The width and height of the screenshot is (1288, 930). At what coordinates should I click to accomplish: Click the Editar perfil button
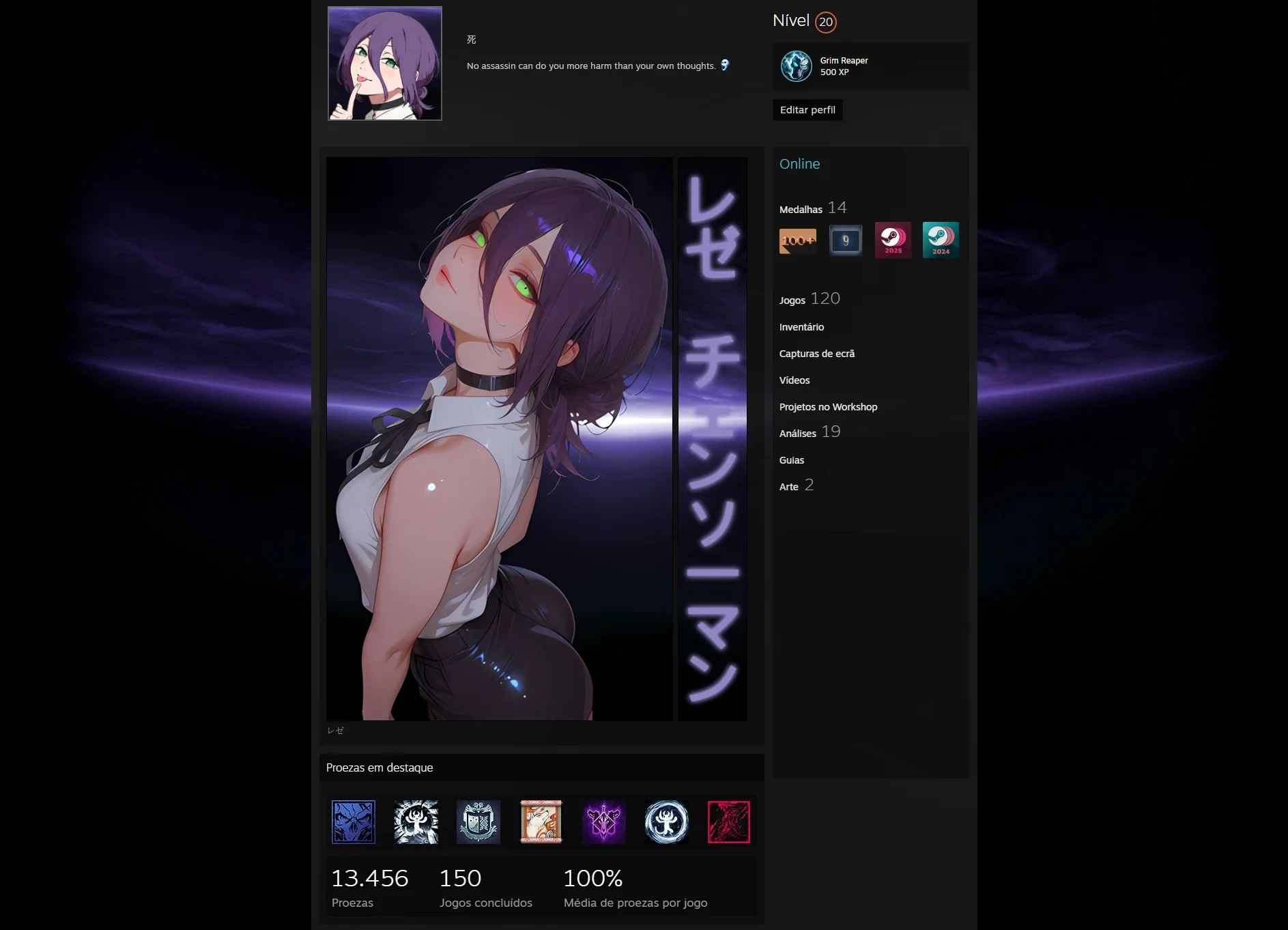click(x=807, y=110)
